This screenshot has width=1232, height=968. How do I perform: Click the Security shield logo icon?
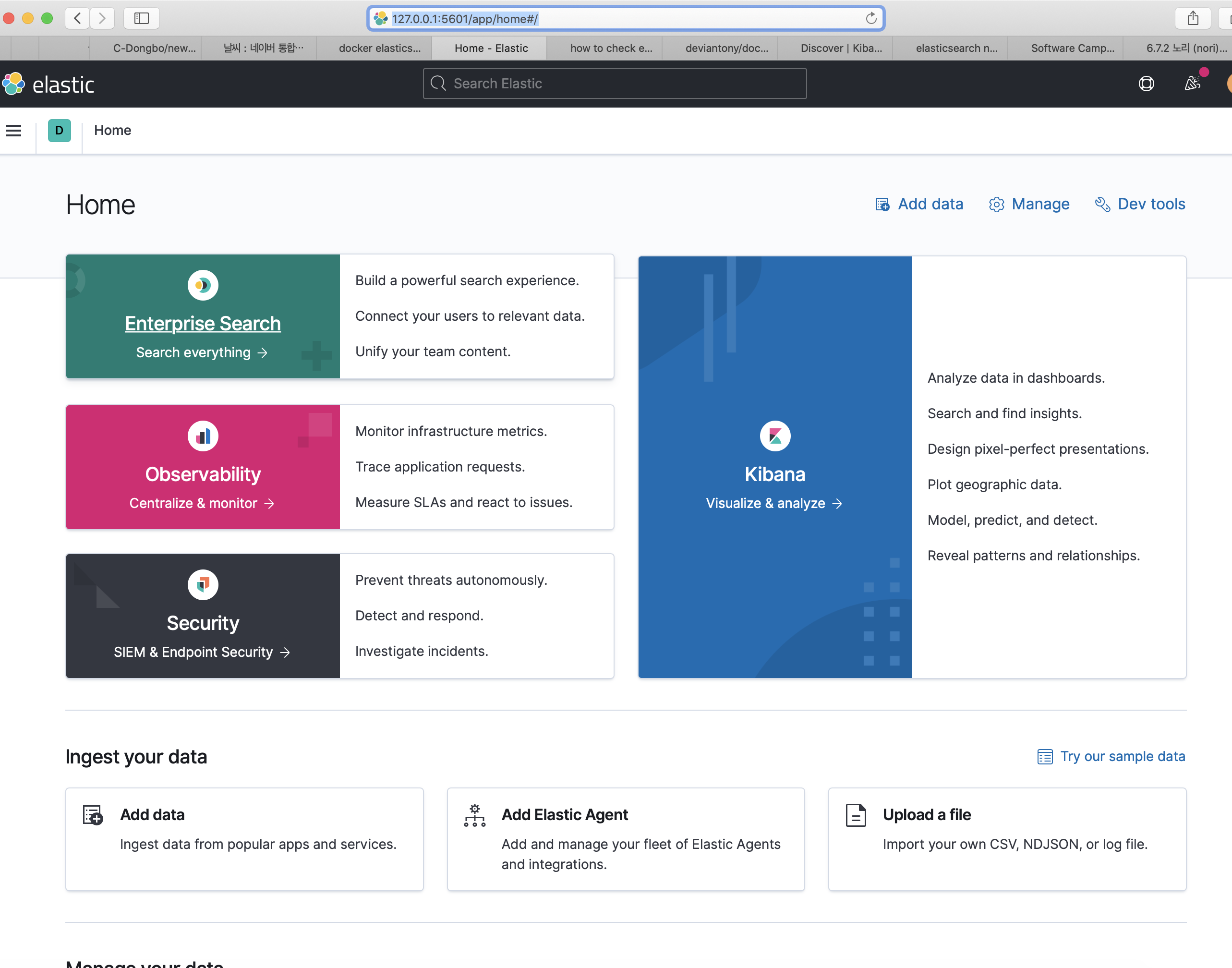[203, 584]
